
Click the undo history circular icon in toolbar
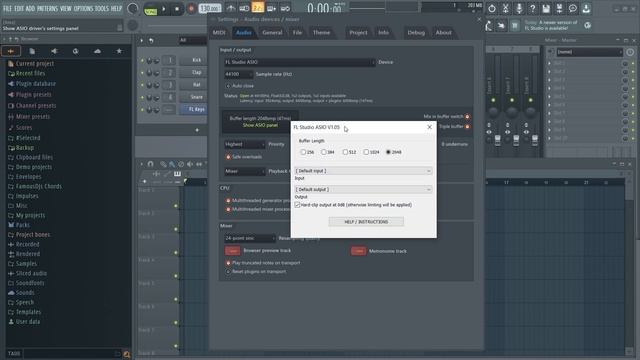click(492, 8)
